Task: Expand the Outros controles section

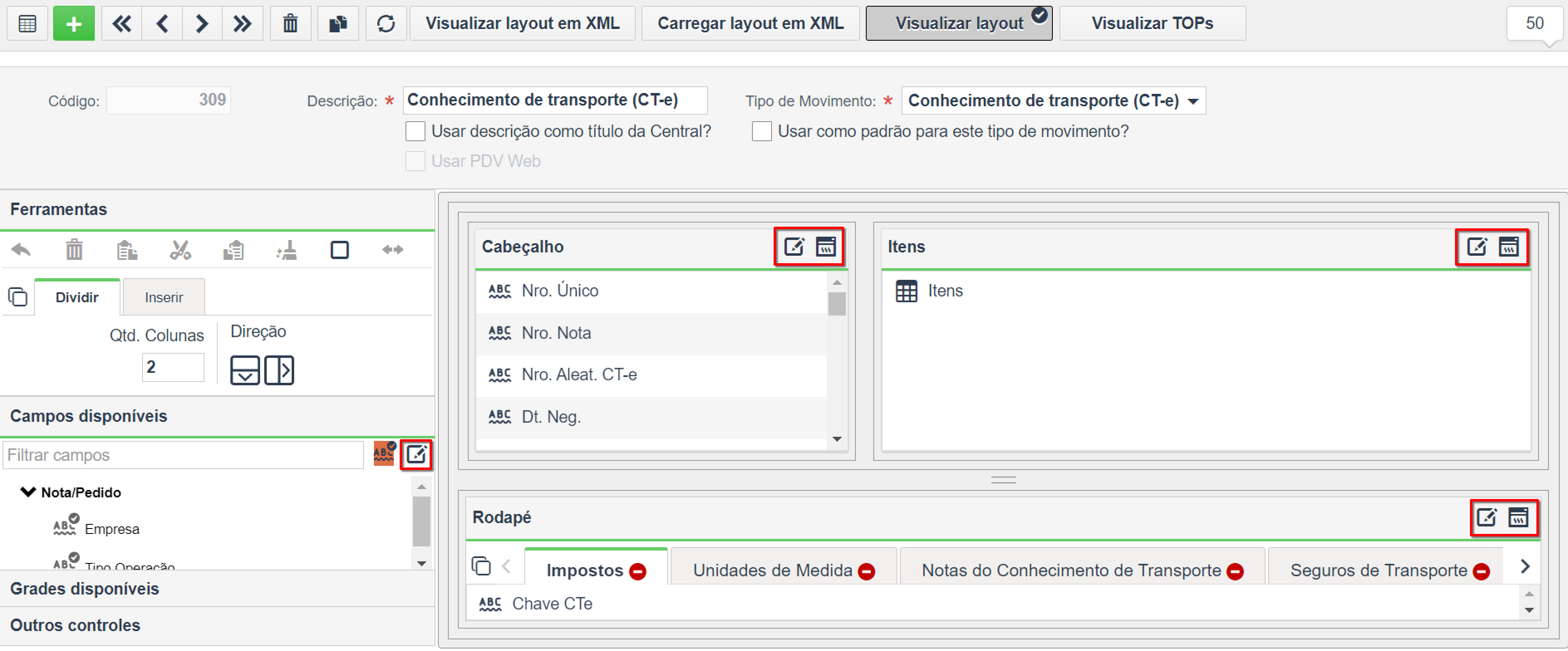Action: (217, 625)
